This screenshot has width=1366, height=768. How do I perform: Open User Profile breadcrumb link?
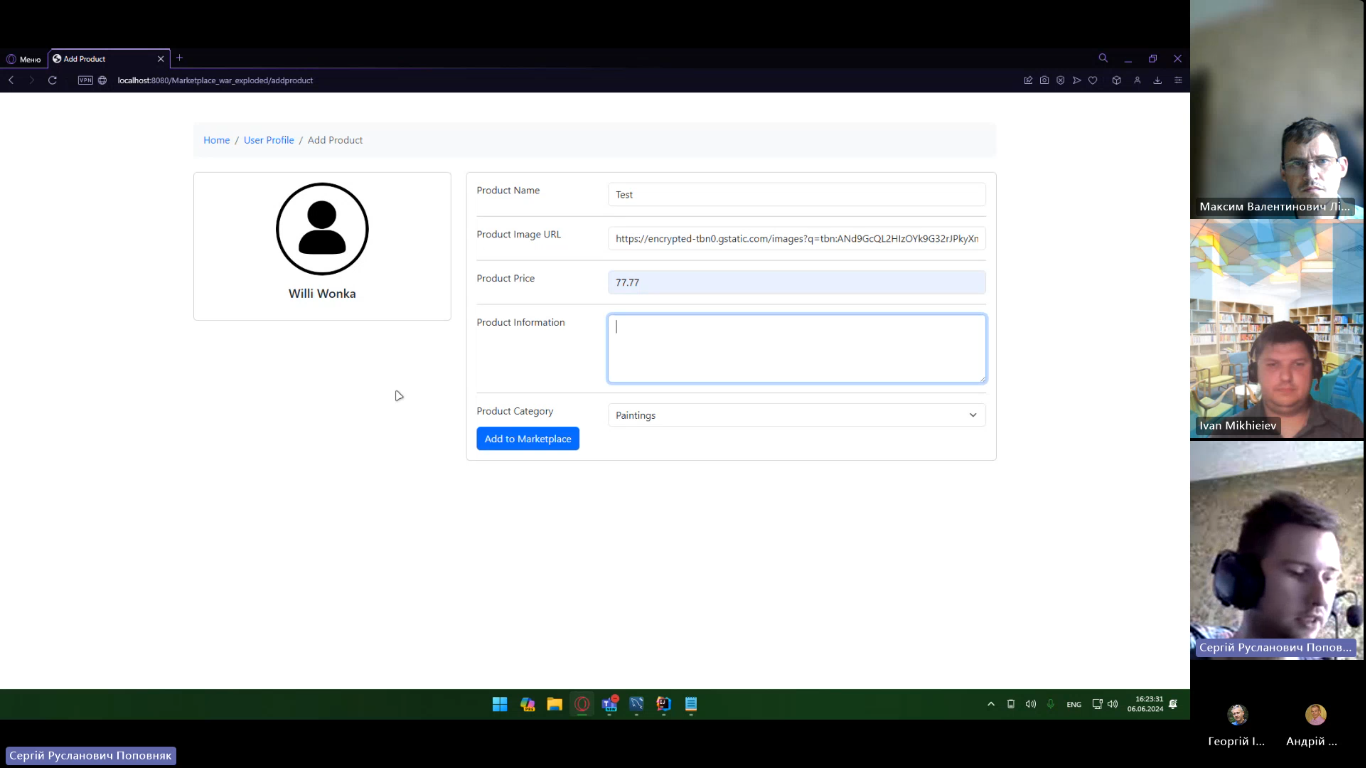(x=269, y=140)
